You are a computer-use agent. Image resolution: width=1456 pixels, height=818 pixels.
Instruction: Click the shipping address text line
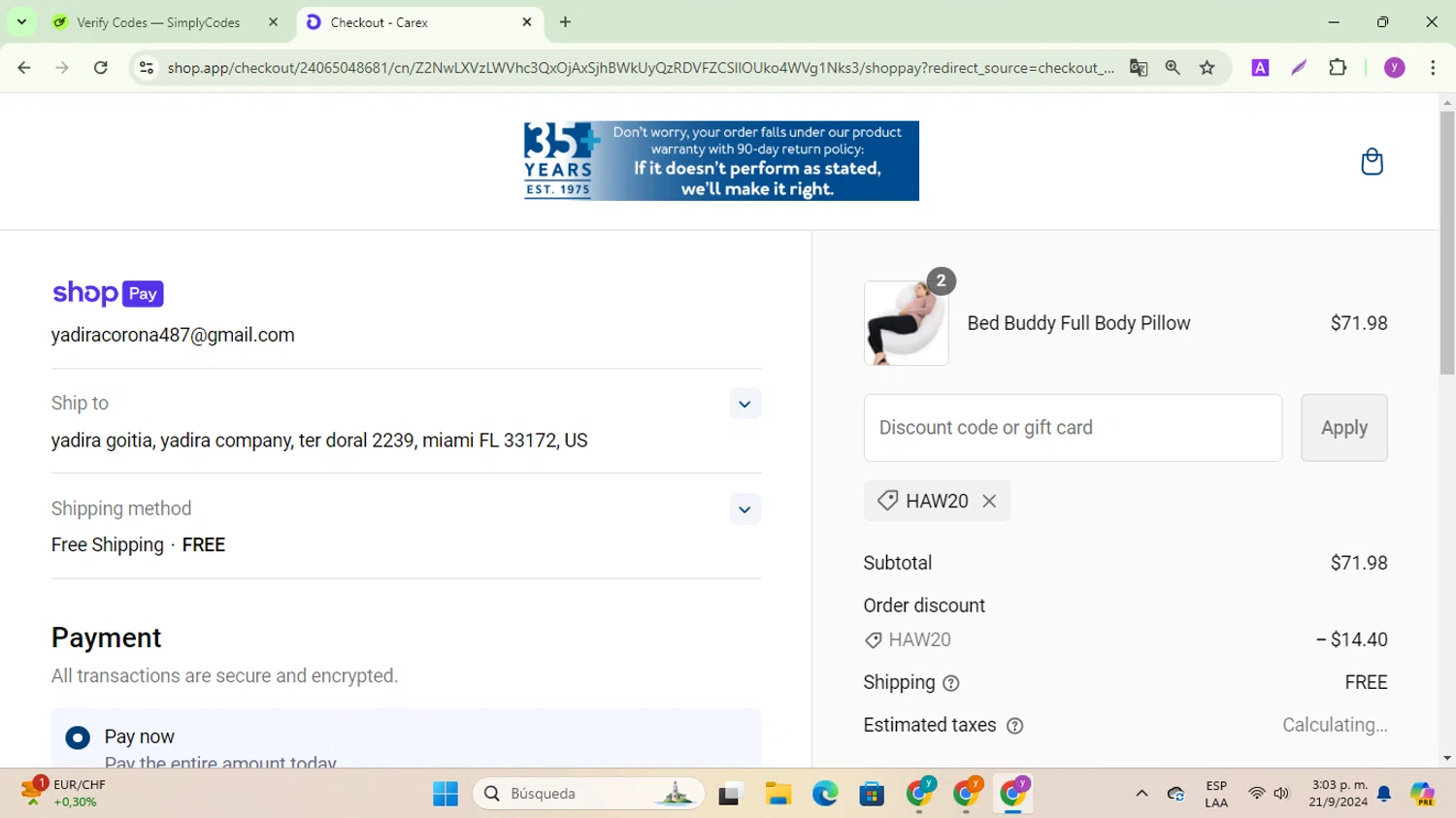pyautogui.click(x=319, y=441)
